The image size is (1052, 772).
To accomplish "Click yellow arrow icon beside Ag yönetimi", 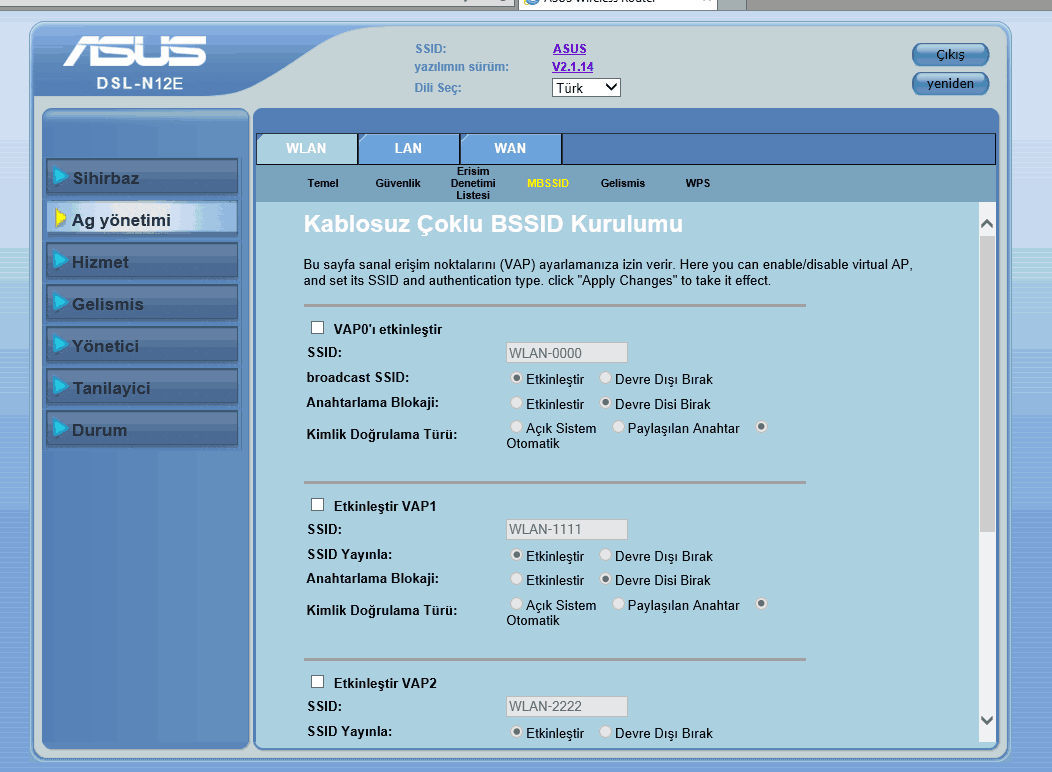I will [61, 219].
